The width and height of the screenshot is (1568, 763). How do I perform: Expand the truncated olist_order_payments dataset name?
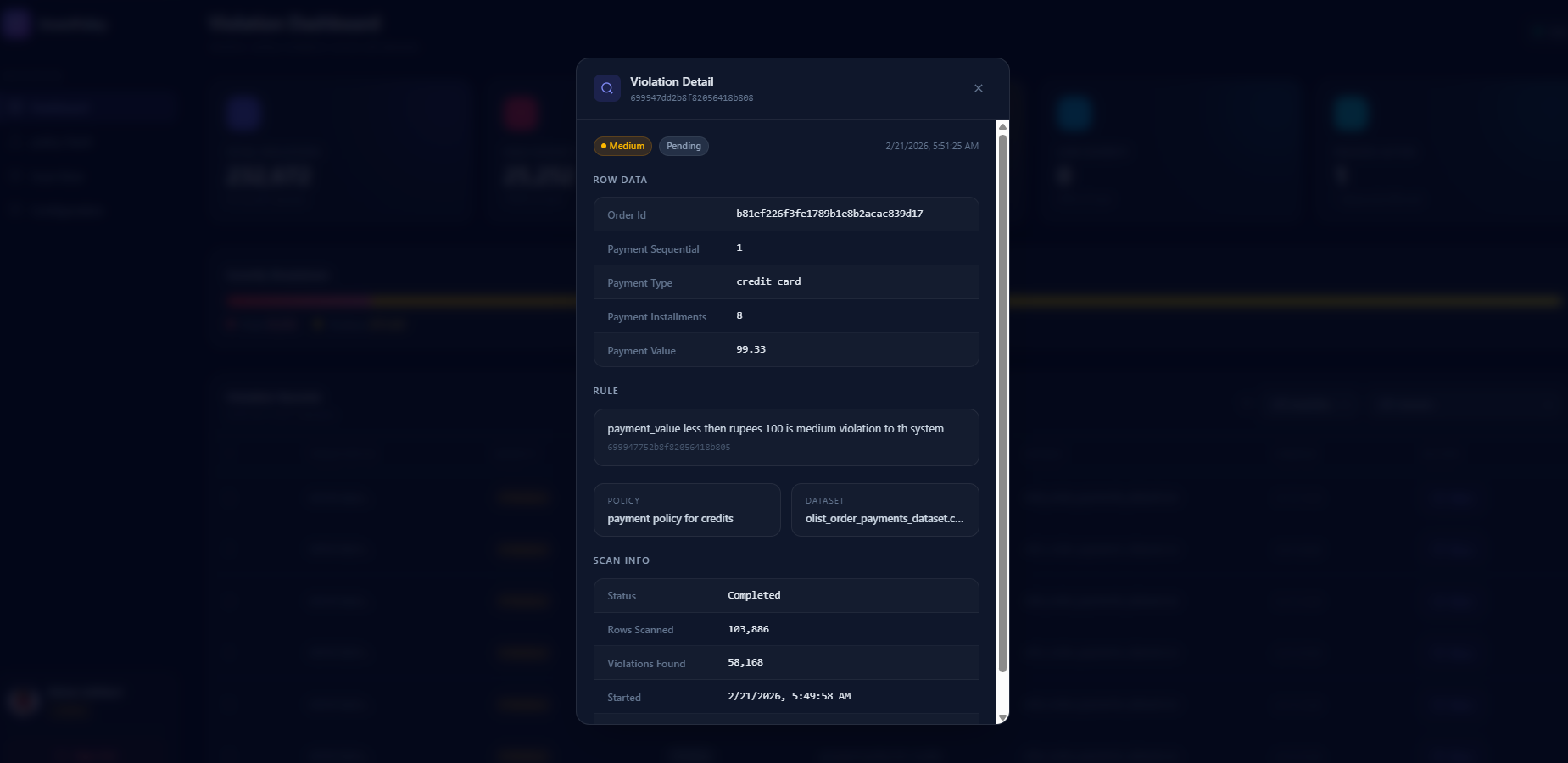(884, 518)
